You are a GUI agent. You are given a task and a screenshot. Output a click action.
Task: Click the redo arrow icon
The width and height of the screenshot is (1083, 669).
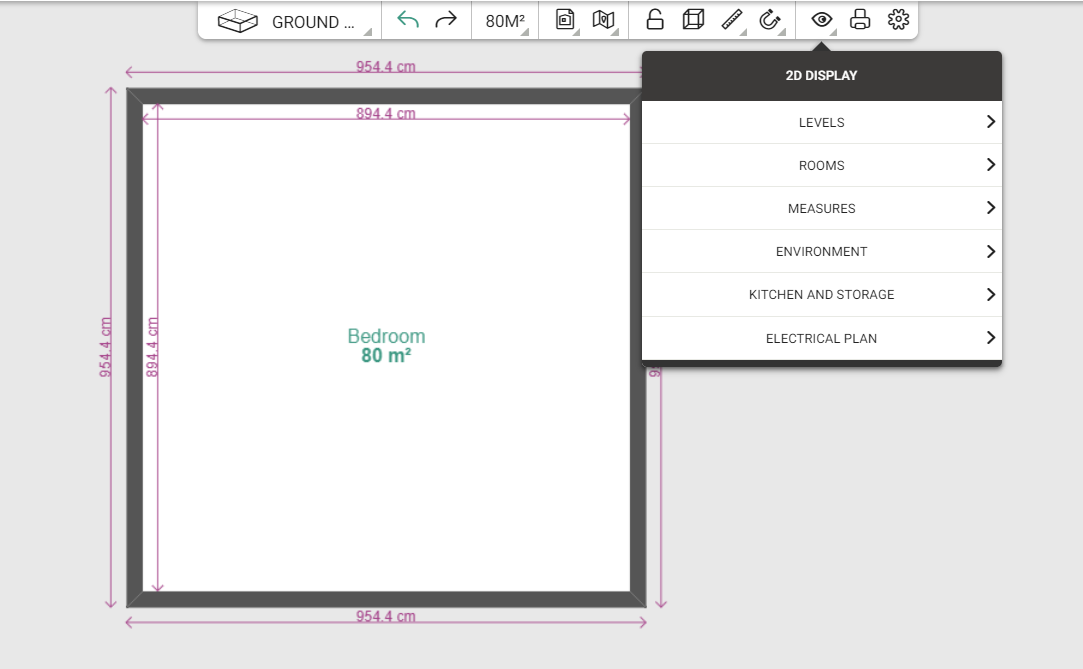(446, 20)
